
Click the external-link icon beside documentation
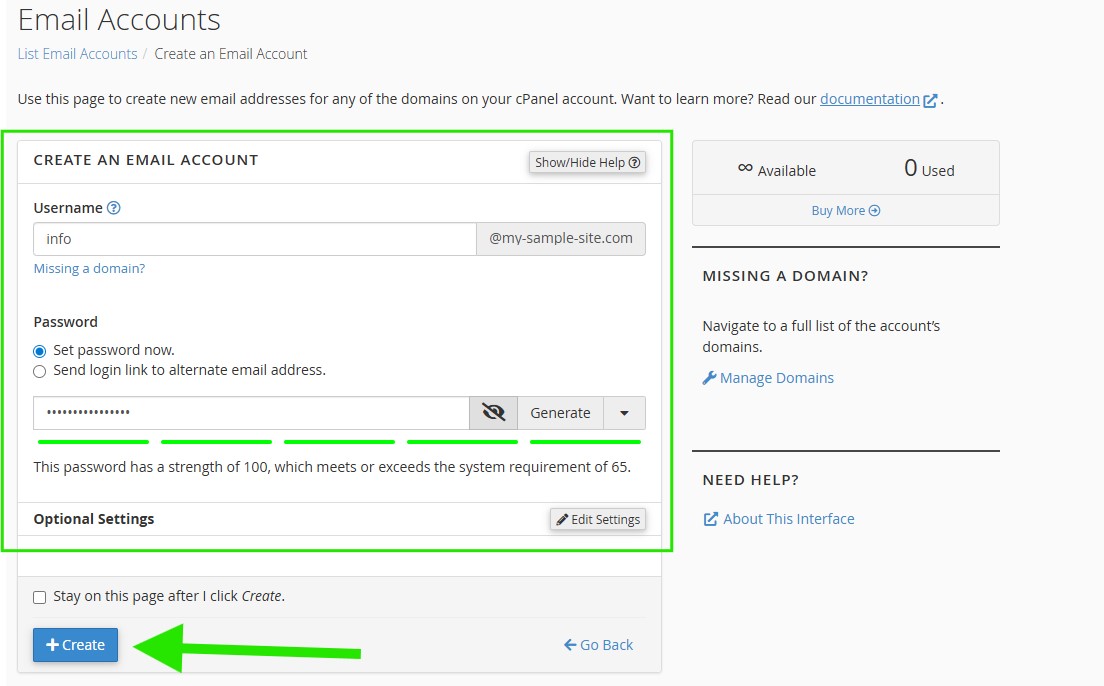pos(931,100)
